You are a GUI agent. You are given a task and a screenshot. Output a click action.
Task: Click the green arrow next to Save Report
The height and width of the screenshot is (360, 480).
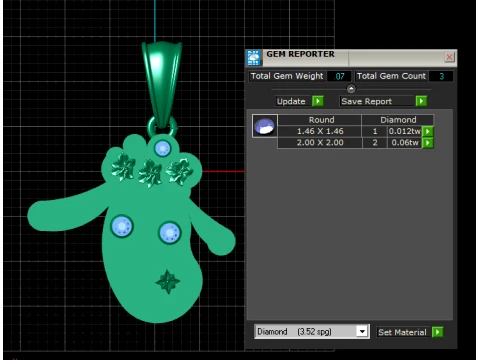tap(421, 101)
